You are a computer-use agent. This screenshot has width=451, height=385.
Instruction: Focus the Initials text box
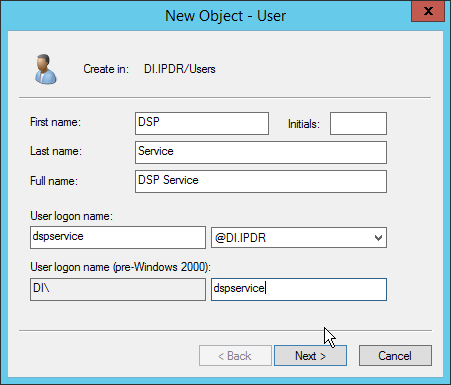(358, 123)
